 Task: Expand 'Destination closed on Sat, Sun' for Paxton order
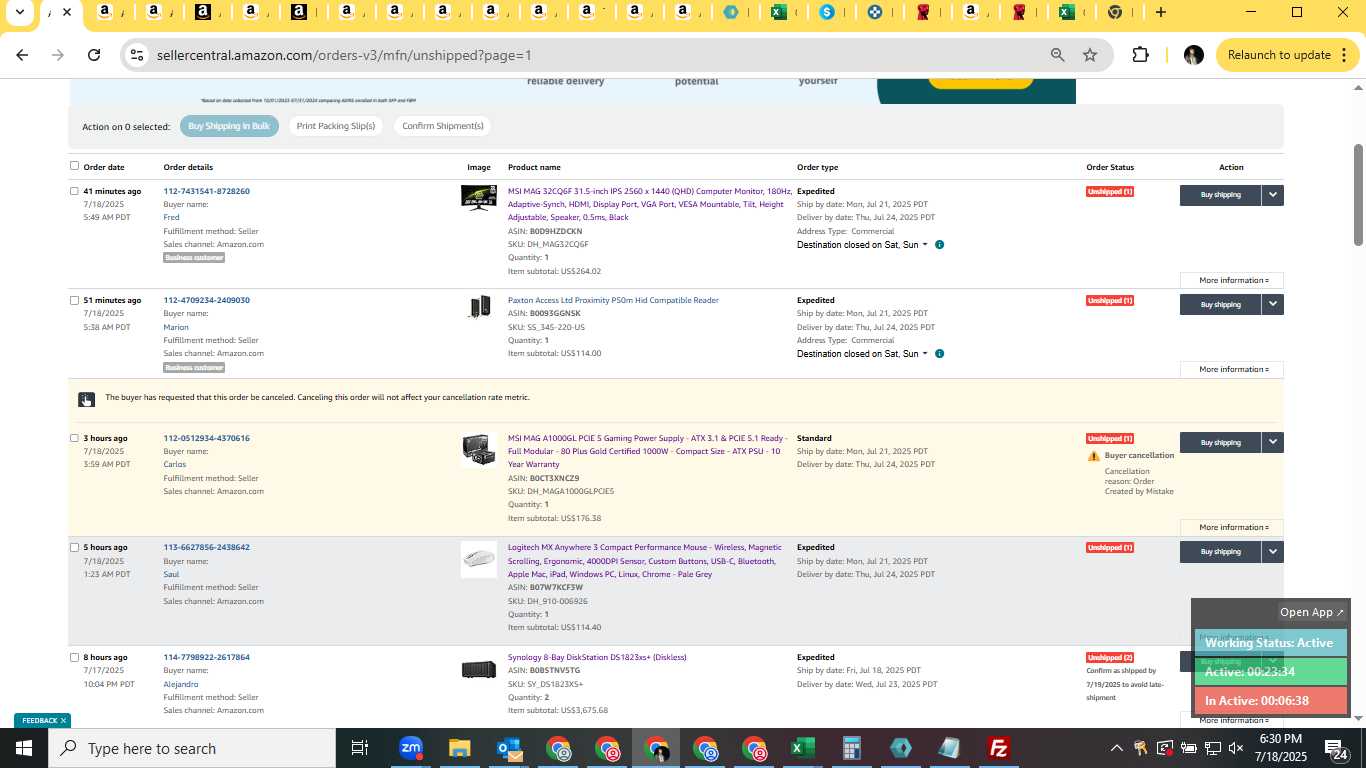click(x=862, y=353)
